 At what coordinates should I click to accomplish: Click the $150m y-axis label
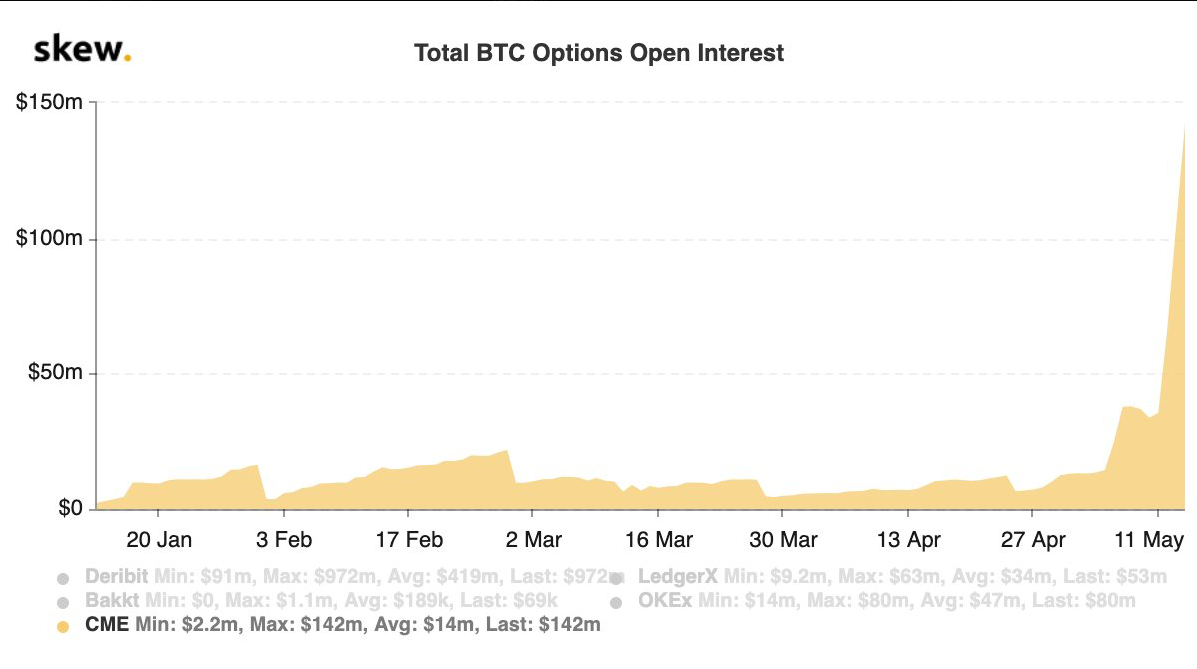[49, 102]
